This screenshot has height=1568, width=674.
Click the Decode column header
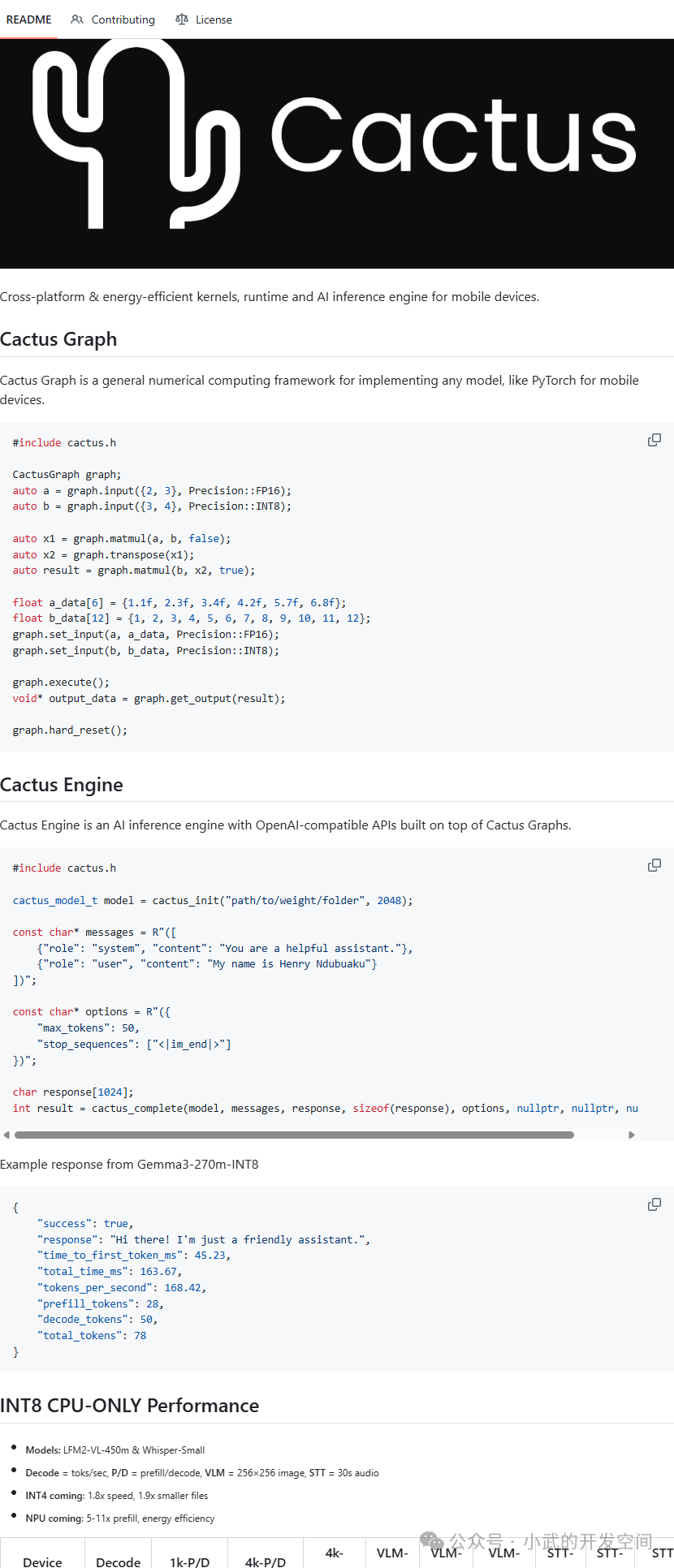118,1562
